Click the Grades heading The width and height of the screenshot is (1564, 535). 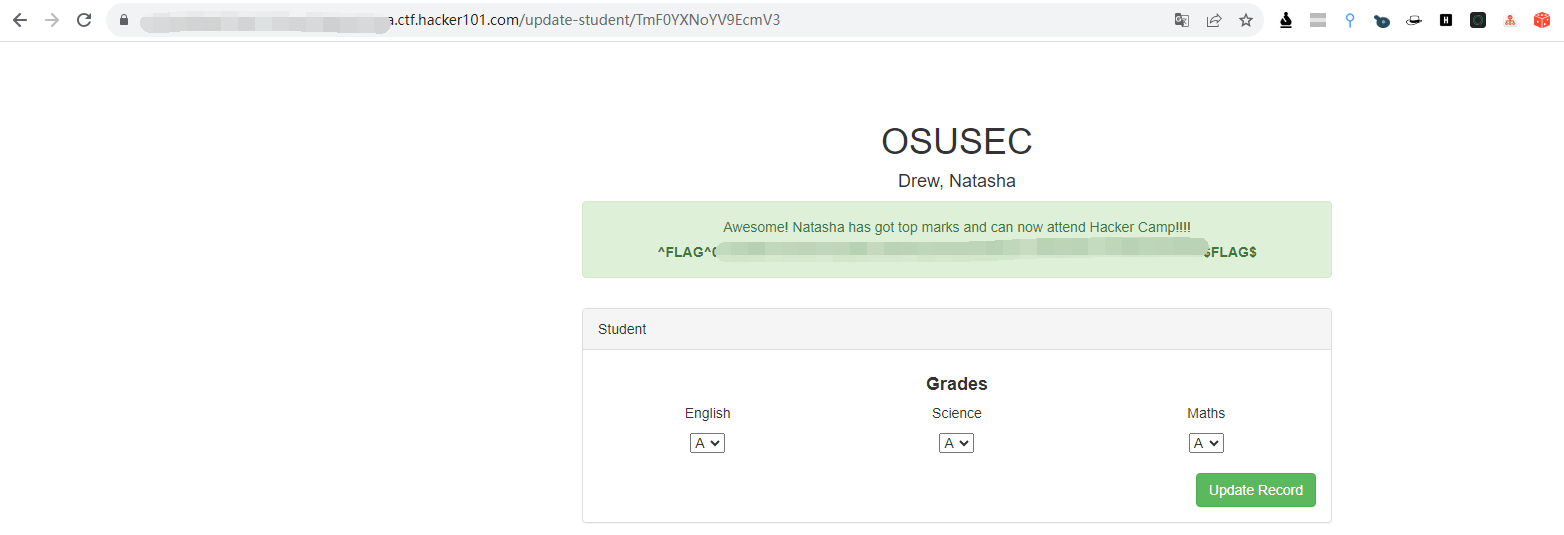click(957, 384)
